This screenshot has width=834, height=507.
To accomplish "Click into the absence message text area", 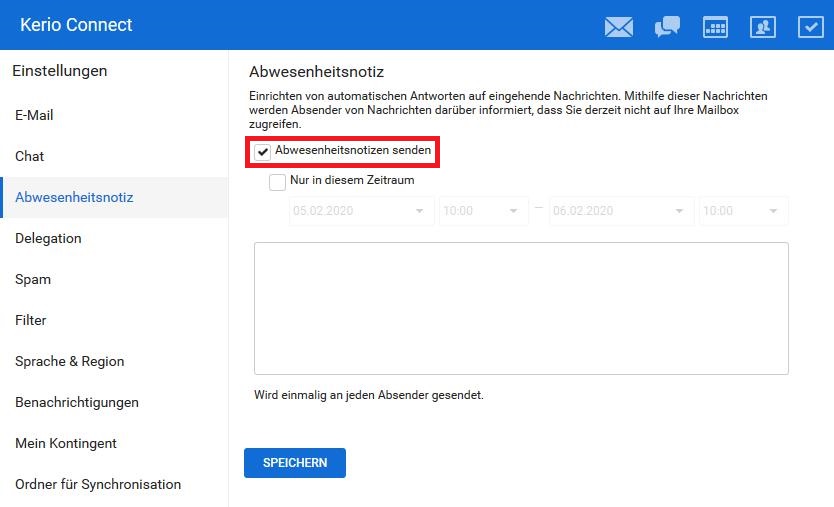I will (521, 308).
